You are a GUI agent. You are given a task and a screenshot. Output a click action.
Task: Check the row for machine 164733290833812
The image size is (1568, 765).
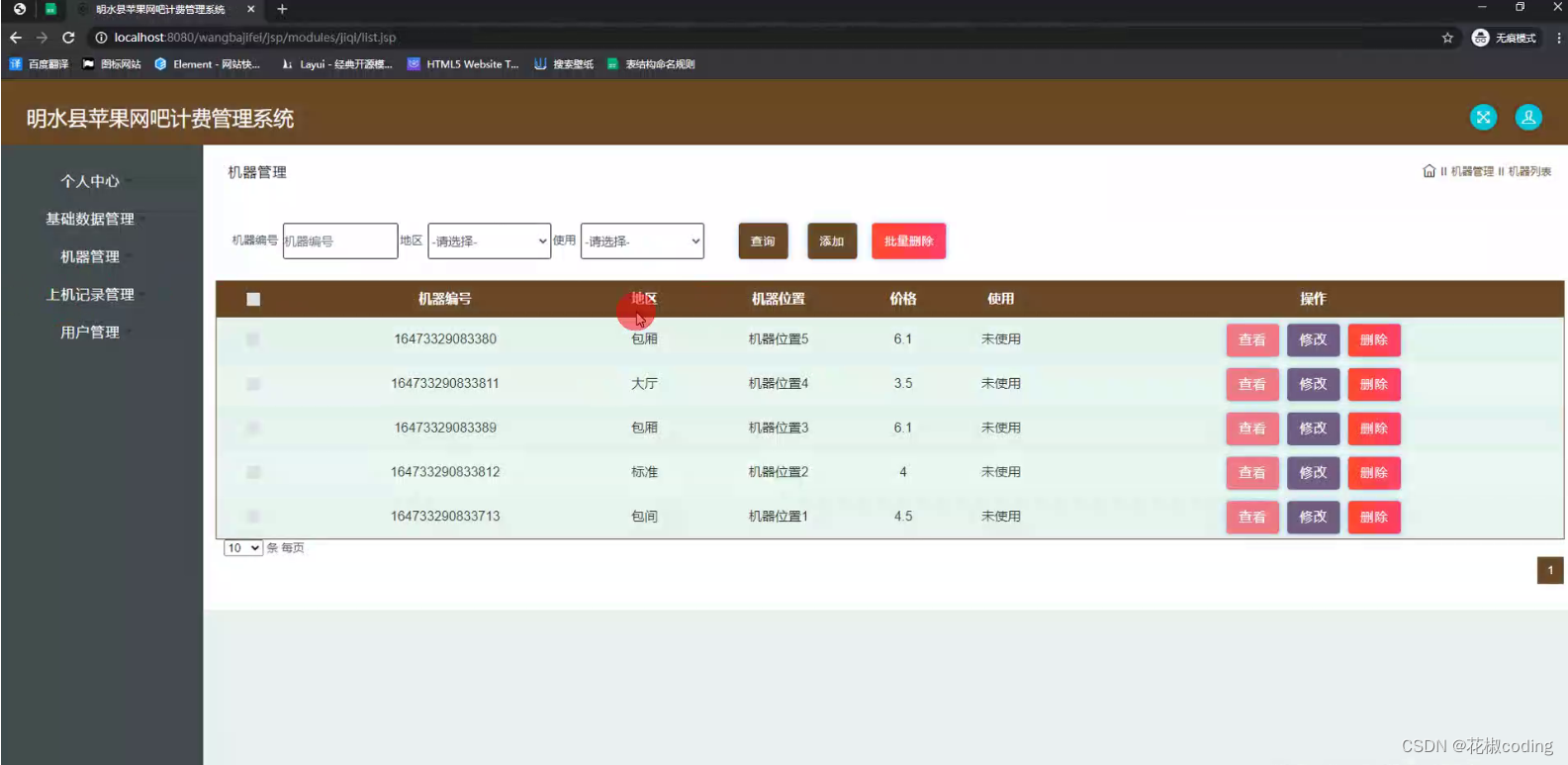[253, 472]
